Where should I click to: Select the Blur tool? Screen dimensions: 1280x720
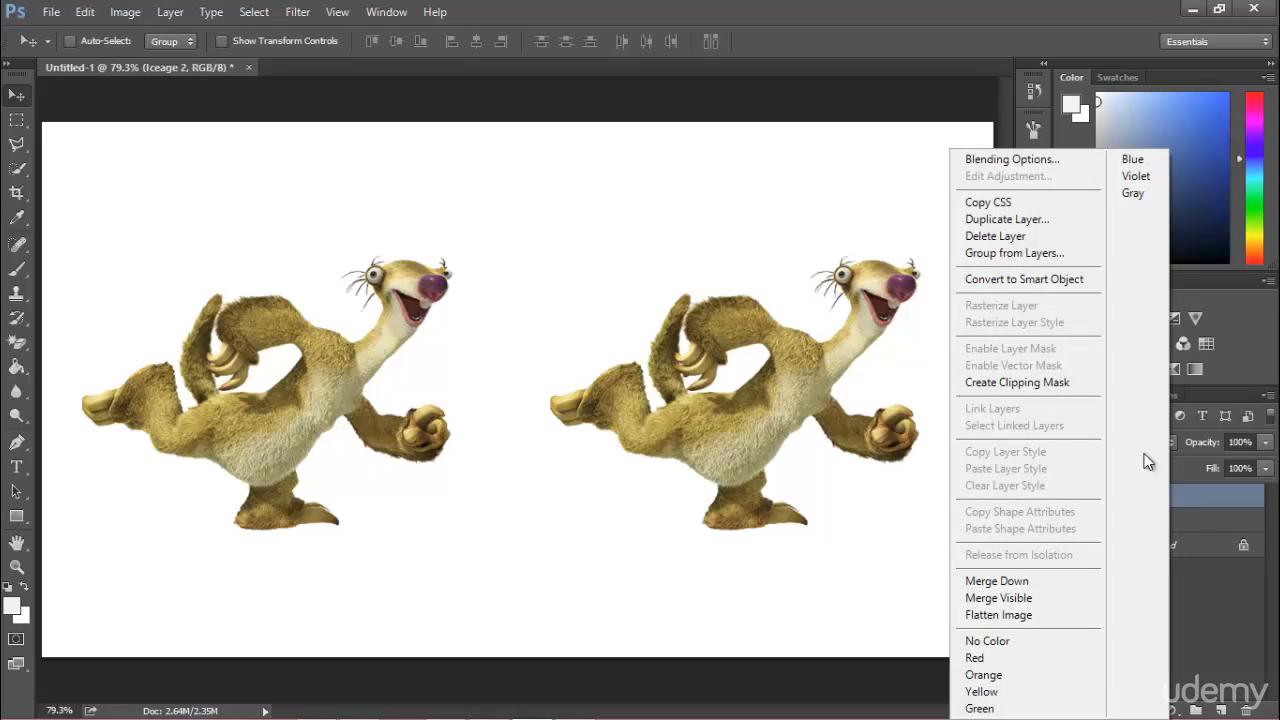pyautogui.click(x=17, y=392)
